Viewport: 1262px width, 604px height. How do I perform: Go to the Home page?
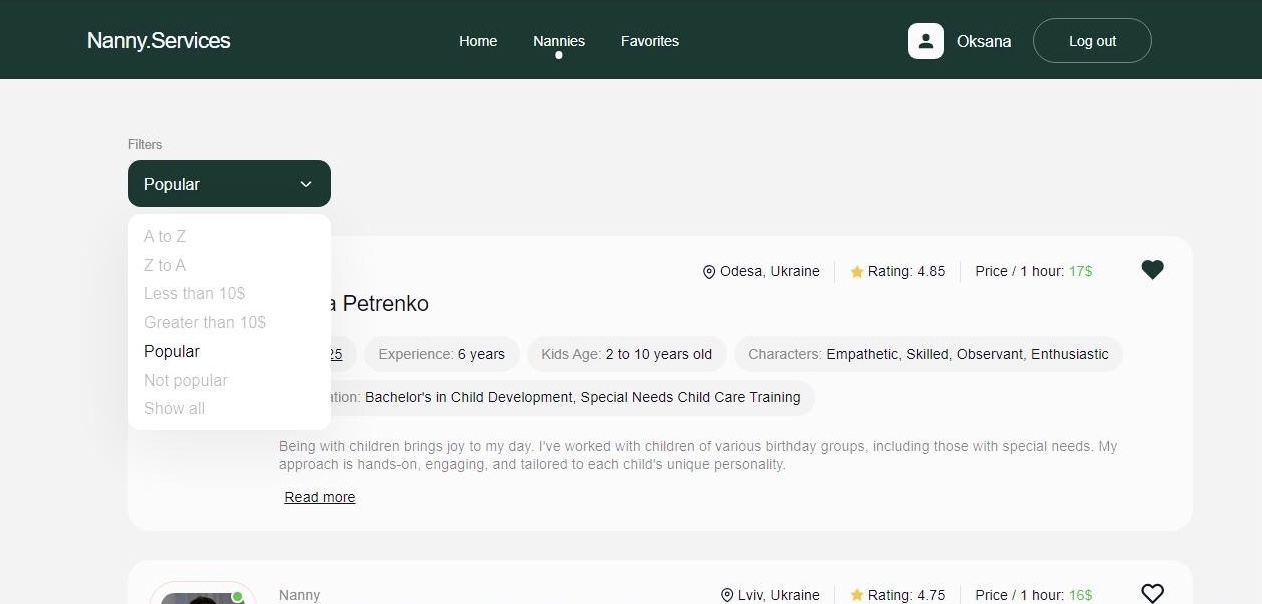478,41
